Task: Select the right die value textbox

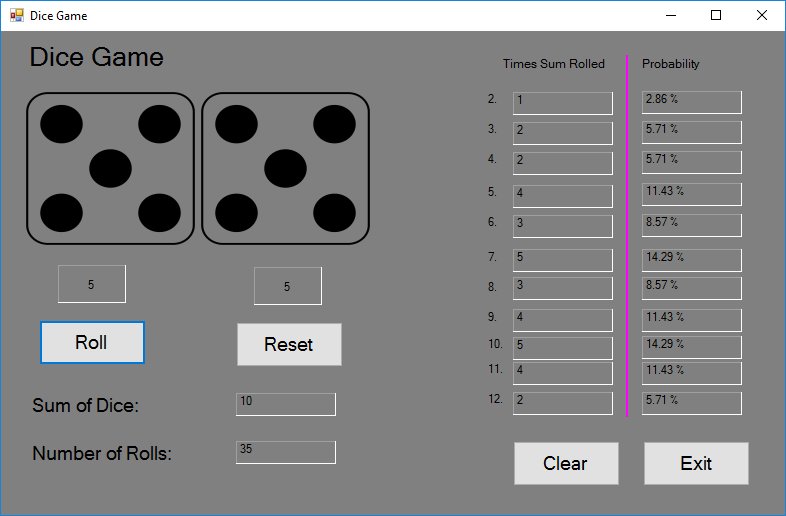Action: tap(288, 286)
